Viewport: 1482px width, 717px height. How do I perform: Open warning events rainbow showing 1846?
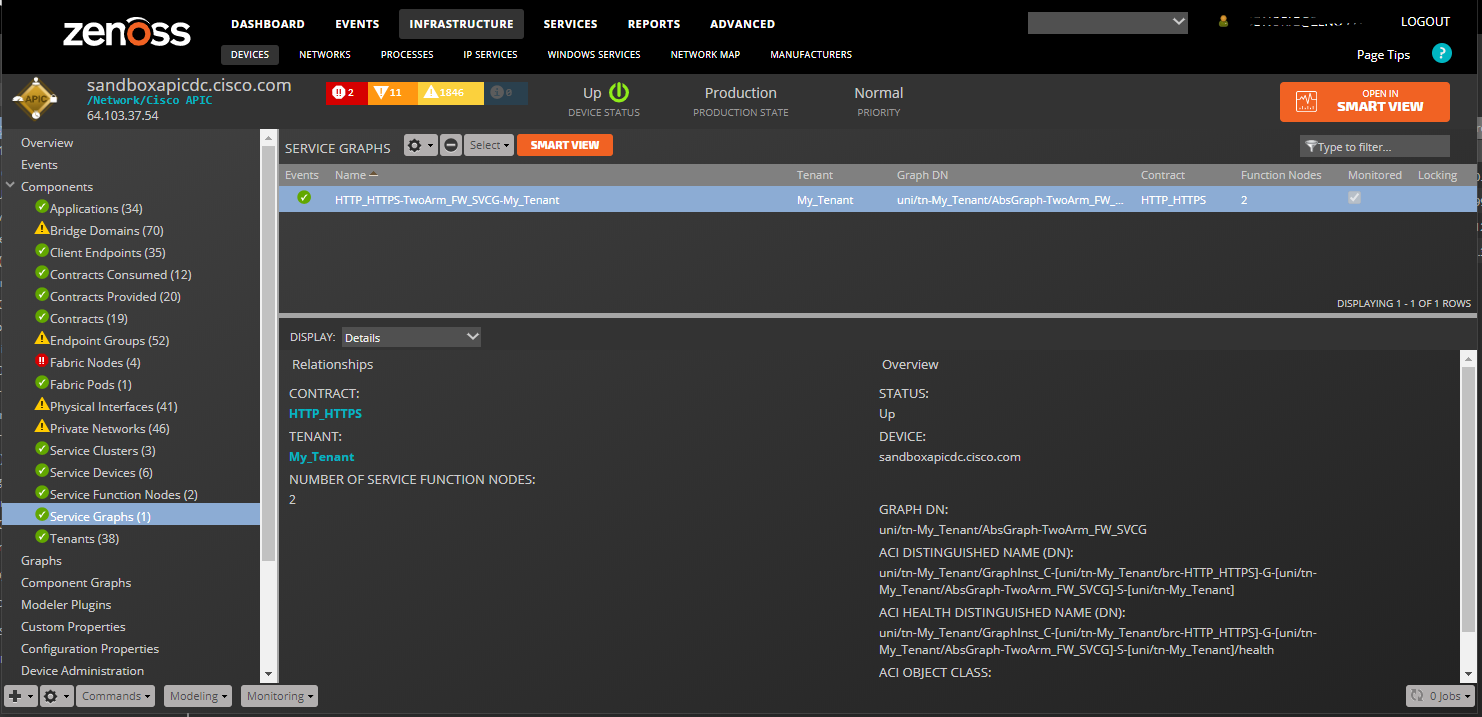[x=450, y=93]
